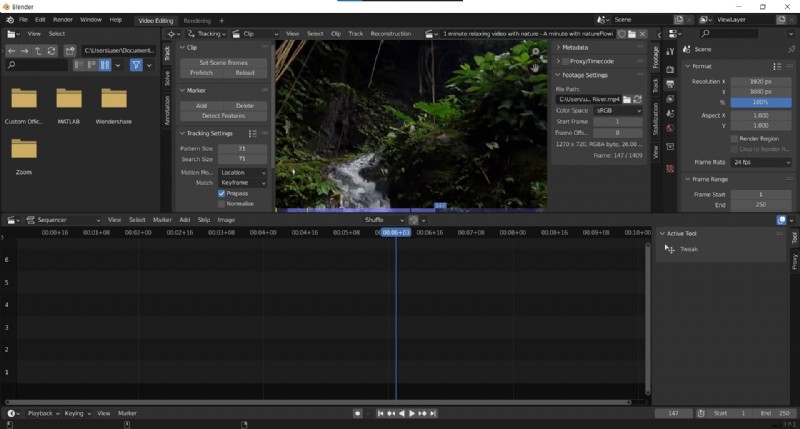Click the file browser search field

[37, 65]
